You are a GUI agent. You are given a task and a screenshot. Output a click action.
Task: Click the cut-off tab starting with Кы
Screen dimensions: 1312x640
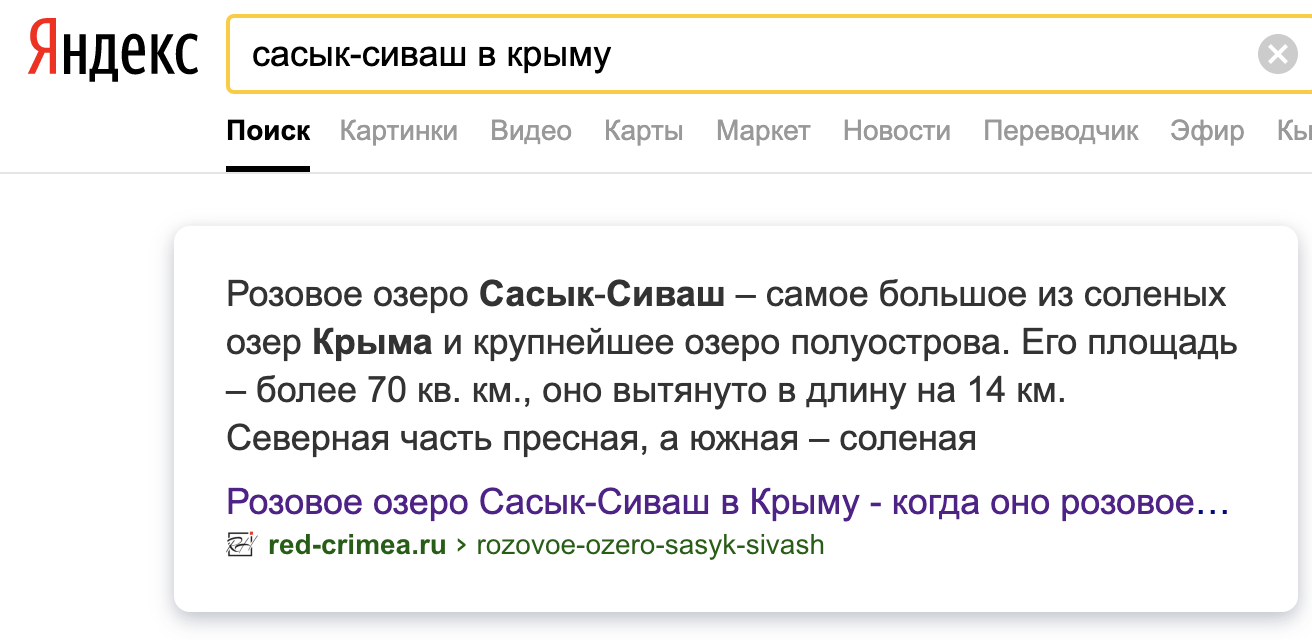pyautogui.click(x=1293, y=131)
